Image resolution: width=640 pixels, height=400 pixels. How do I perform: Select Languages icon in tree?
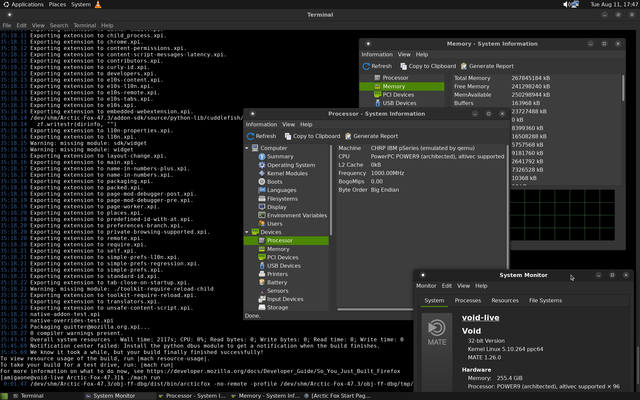click(262, 190)
